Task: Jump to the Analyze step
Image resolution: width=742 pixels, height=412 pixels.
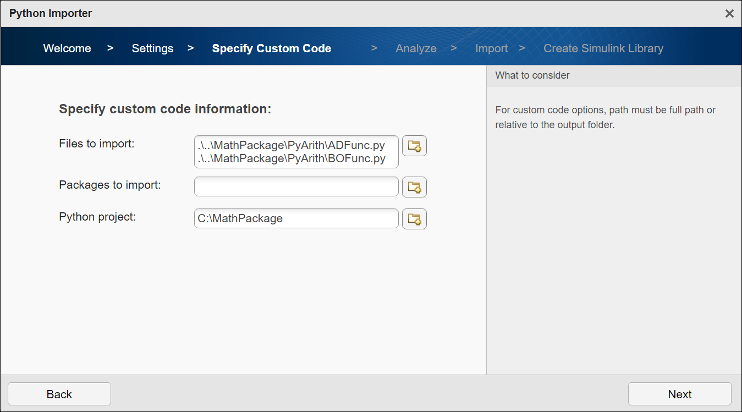Action: click(415, 48)
